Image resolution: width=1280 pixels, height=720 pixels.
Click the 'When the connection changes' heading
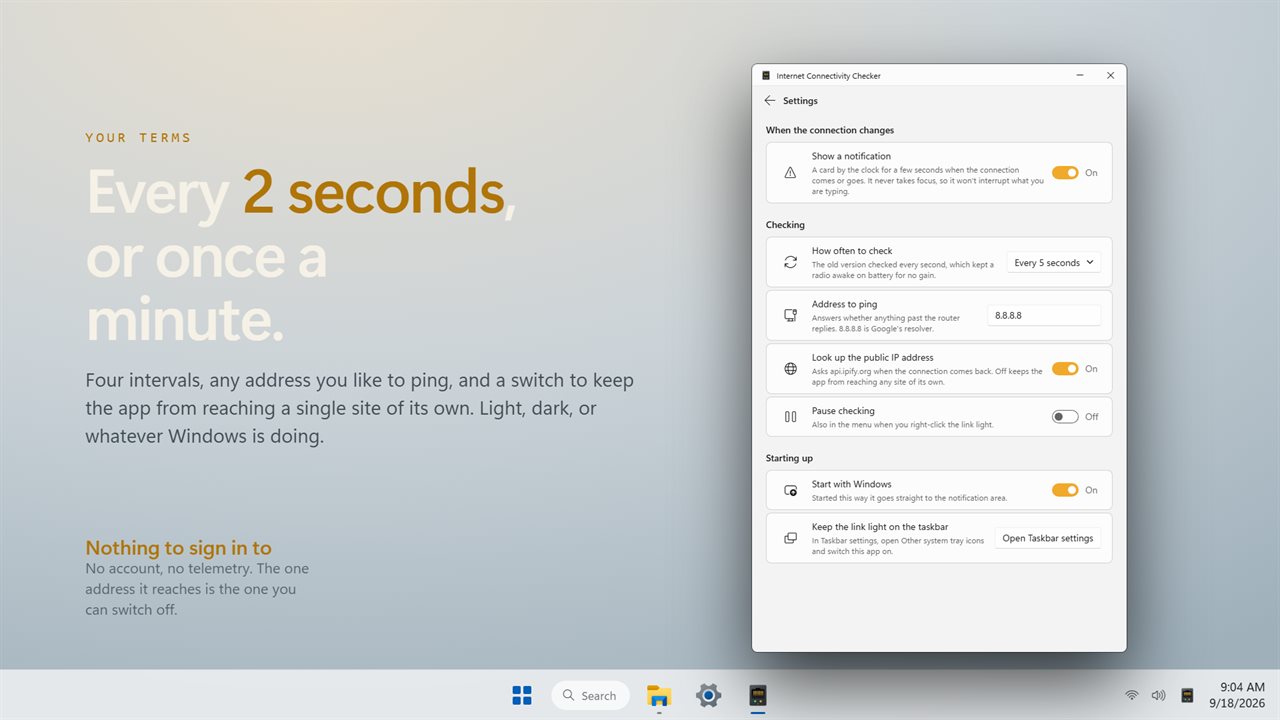coord(830,130)
